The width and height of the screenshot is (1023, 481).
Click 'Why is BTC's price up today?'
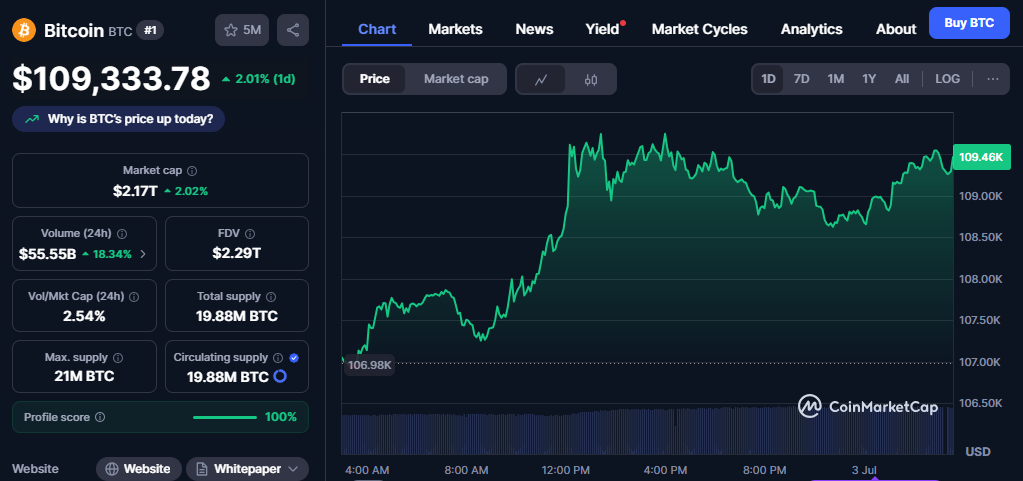tap(118, 119)
